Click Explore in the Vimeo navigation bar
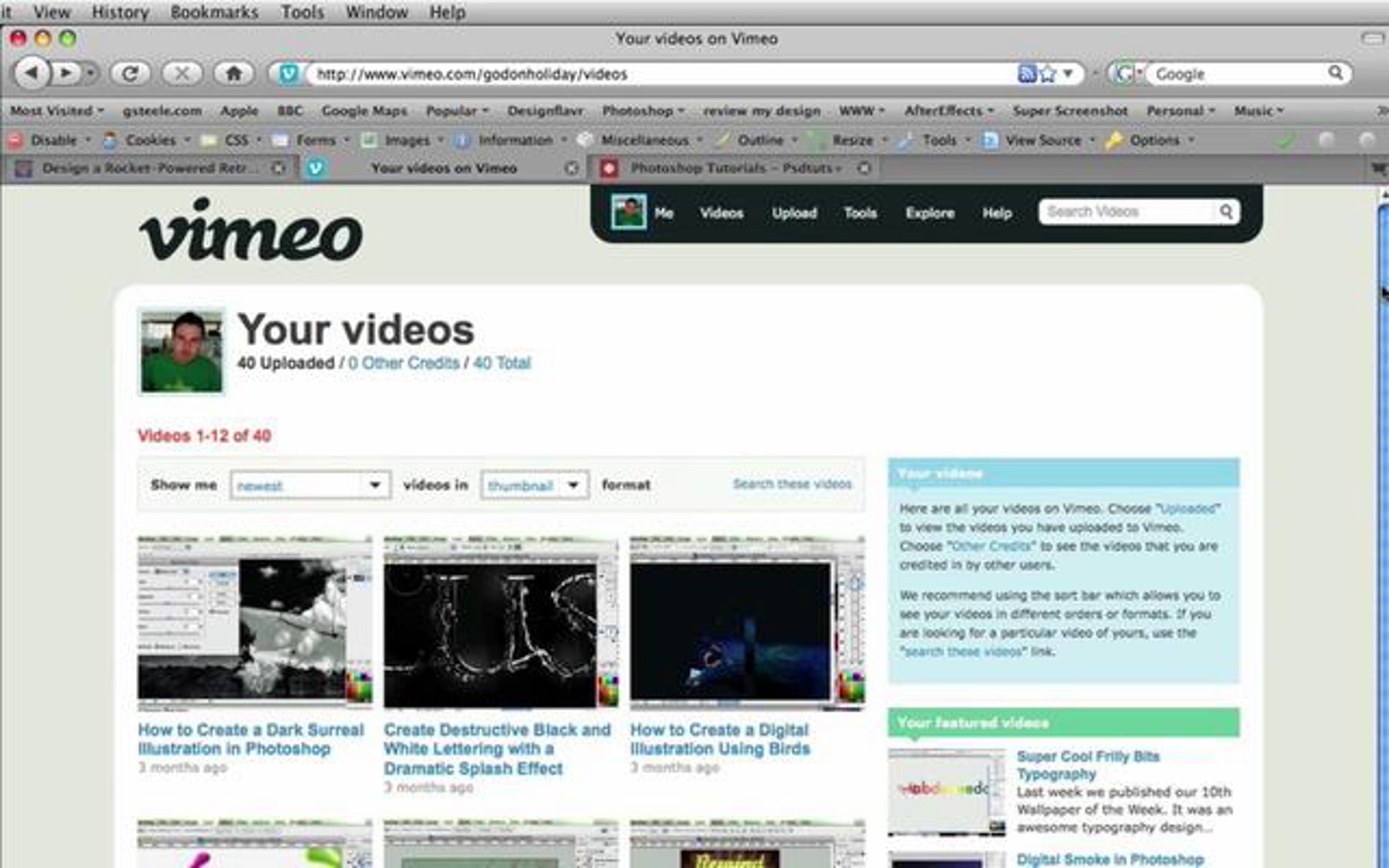The image size is (1389, 868). pyautogui.click(x=929, y=213)
